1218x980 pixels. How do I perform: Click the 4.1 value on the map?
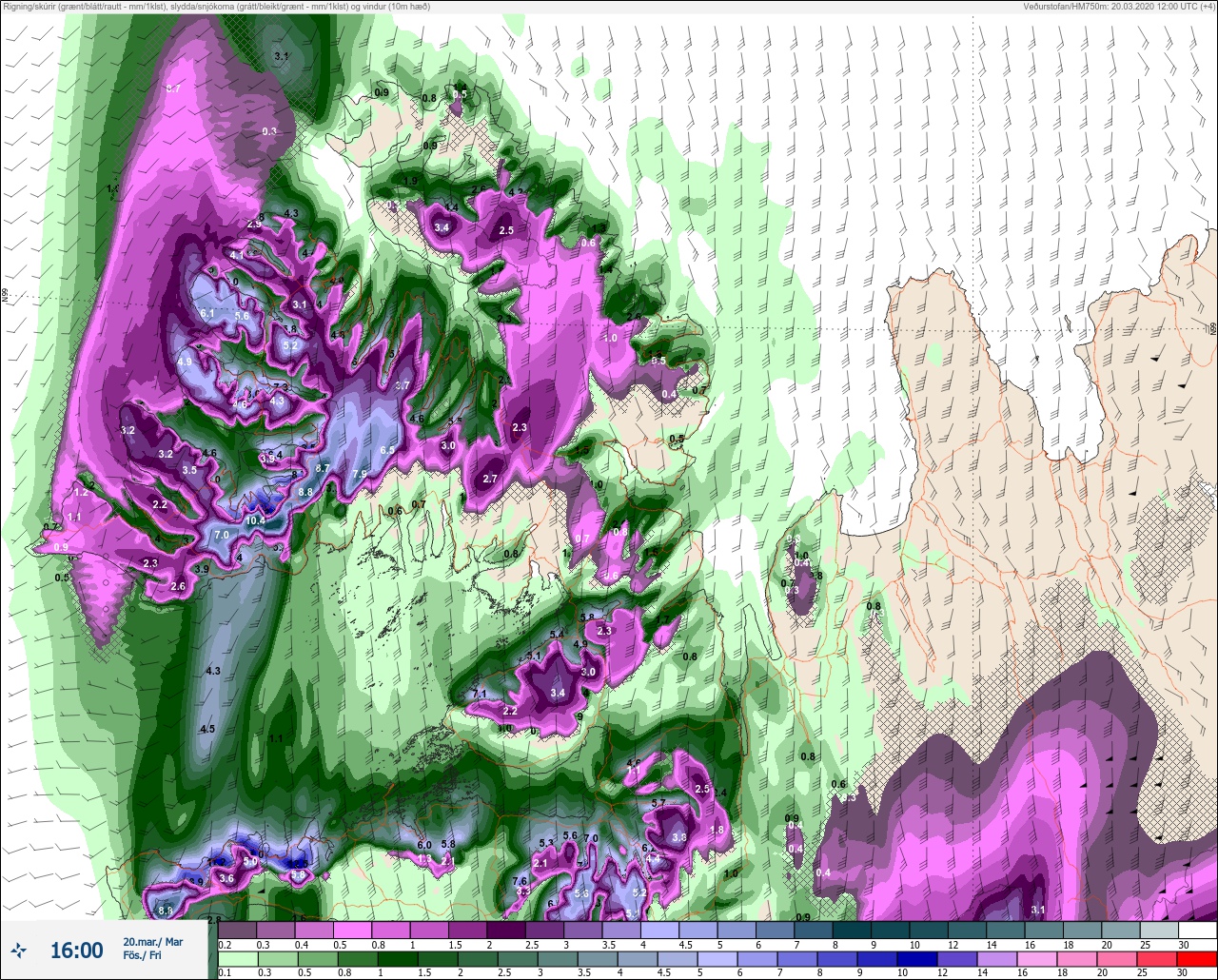[x=237, y=255]
